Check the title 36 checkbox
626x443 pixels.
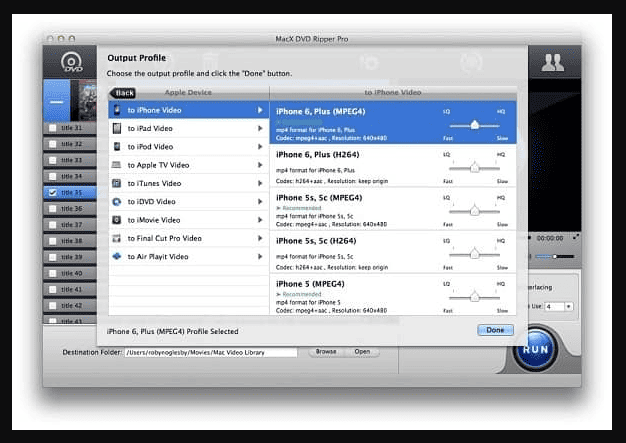coord(52,209)
